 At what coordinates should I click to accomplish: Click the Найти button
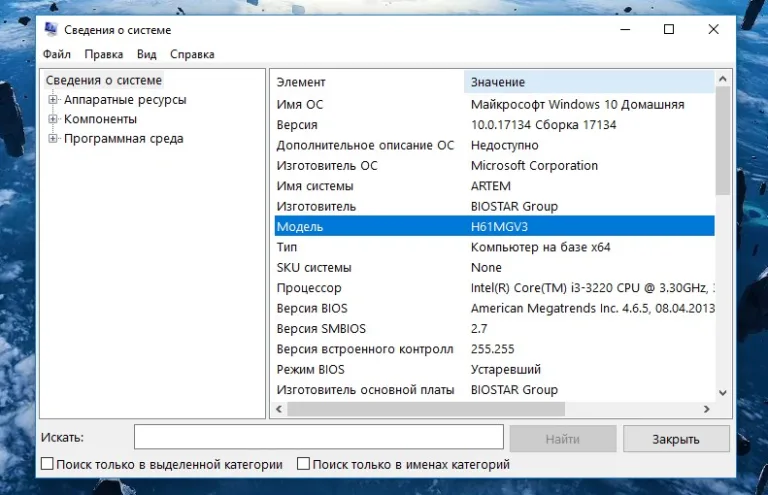click(x=563, y=439)
